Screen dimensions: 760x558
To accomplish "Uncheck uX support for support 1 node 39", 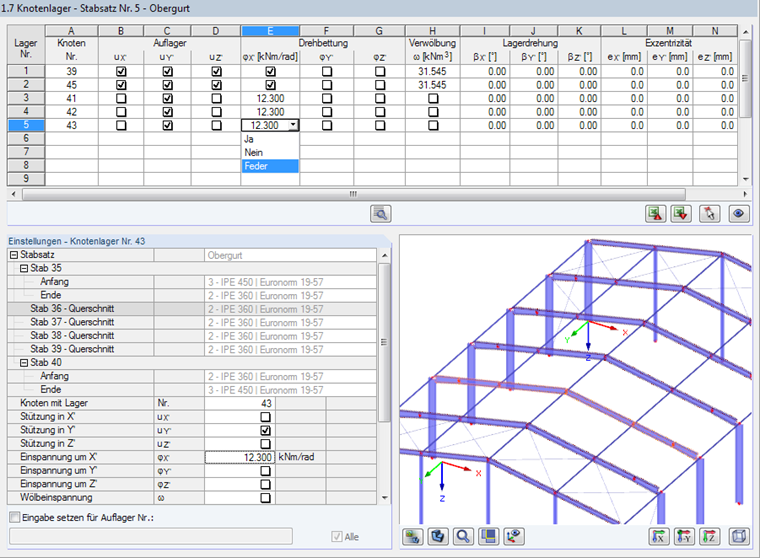I will point(121,71).
